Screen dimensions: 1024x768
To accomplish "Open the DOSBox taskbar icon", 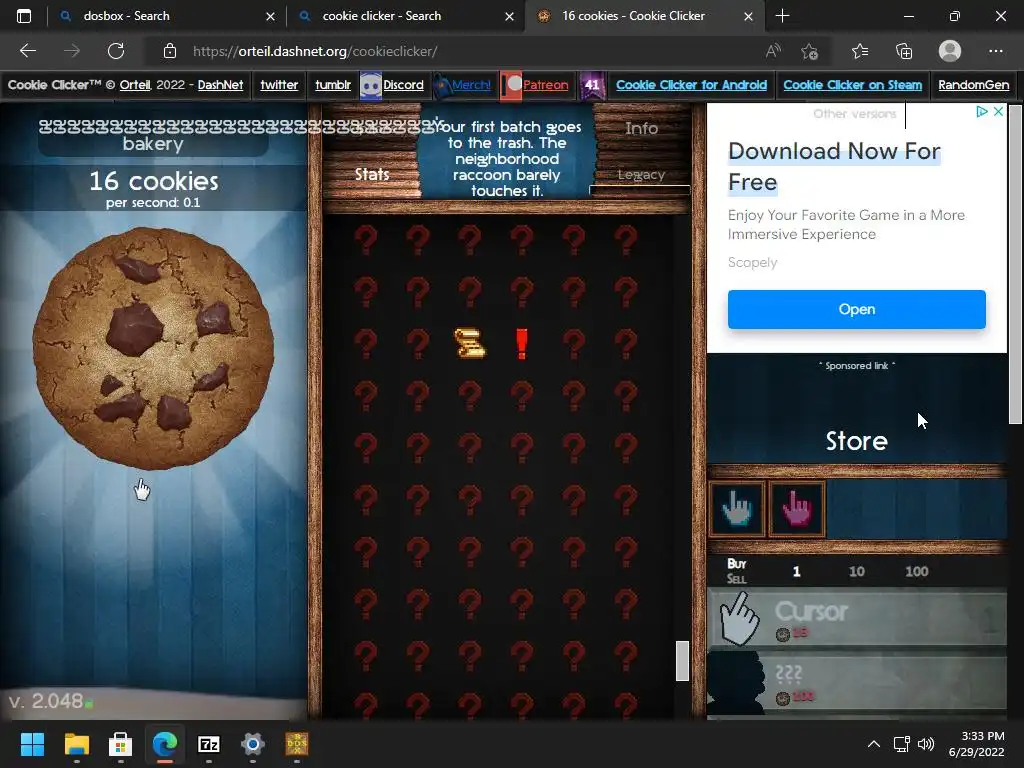I will (296, 744).
